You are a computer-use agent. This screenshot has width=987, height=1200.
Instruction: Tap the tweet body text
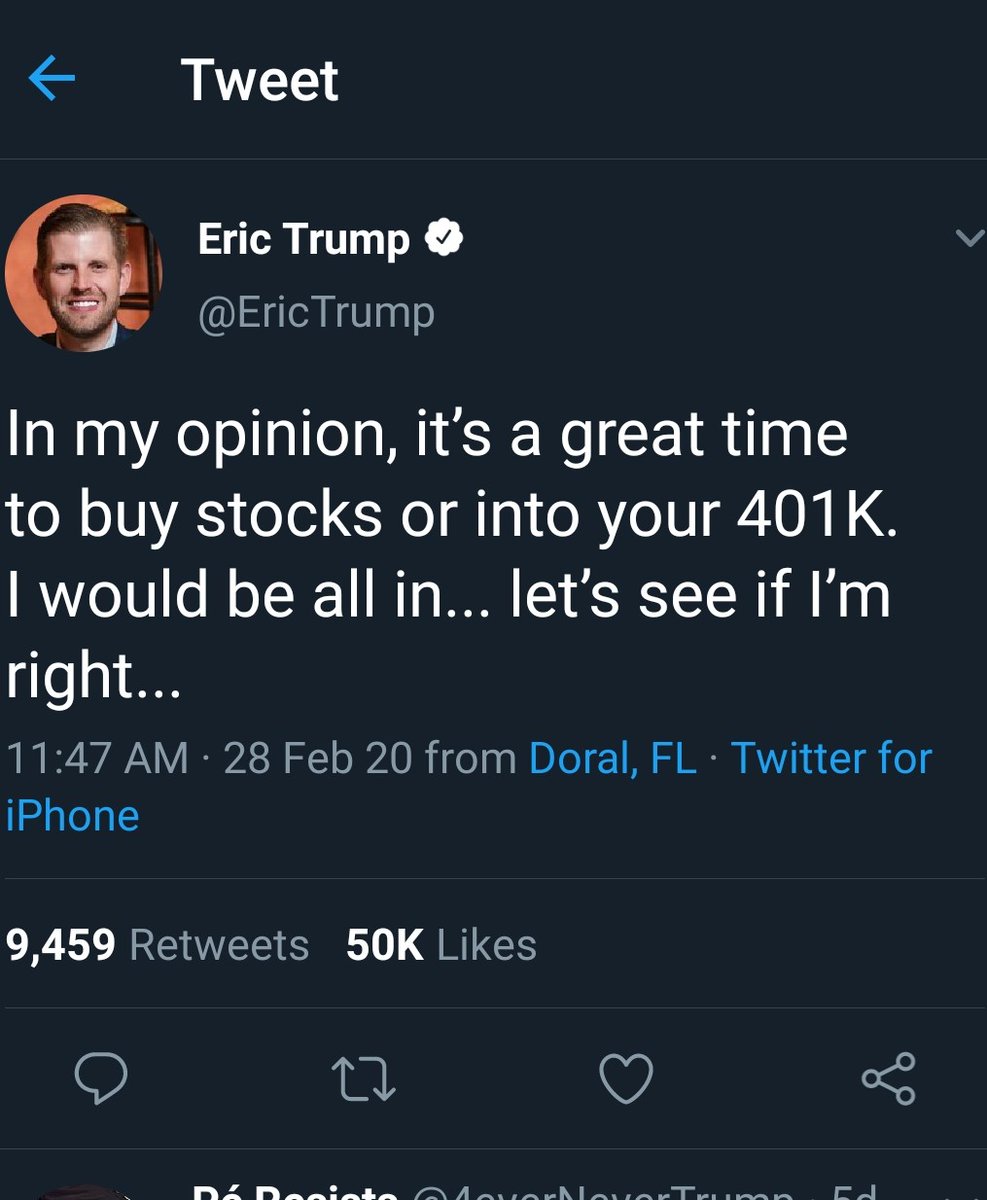point(450,555)
